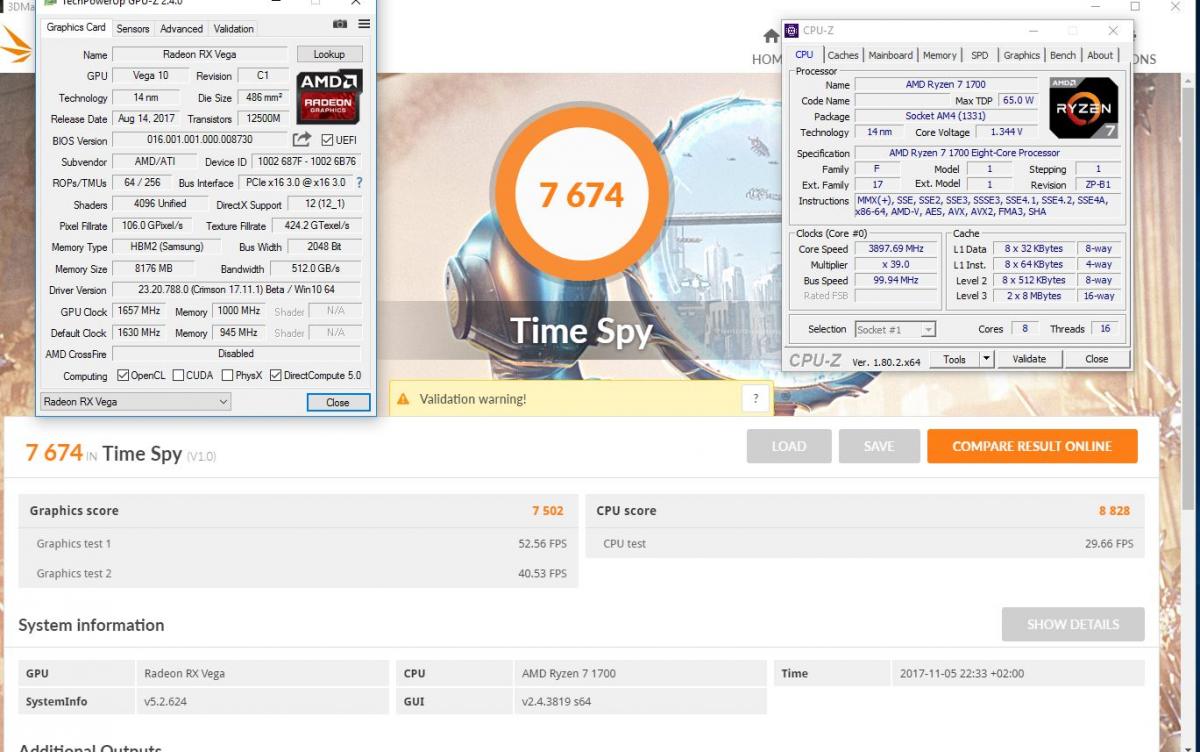This screenshot has width=1200, height=752.
Task: Open the GPU-Z hamburger menu
Action: (364, 24)
